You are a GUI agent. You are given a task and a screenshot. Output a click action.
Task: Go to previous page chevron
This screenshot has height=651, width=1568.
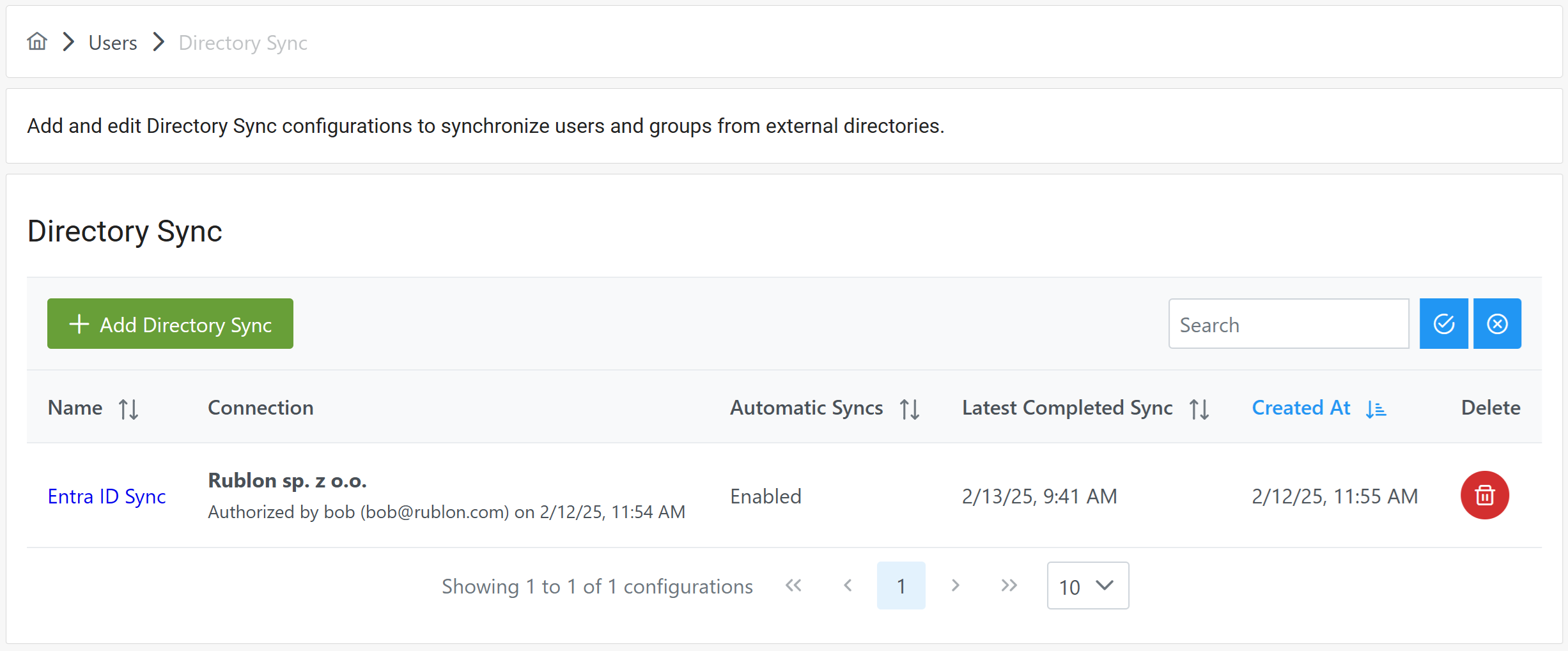click(848, 585)
